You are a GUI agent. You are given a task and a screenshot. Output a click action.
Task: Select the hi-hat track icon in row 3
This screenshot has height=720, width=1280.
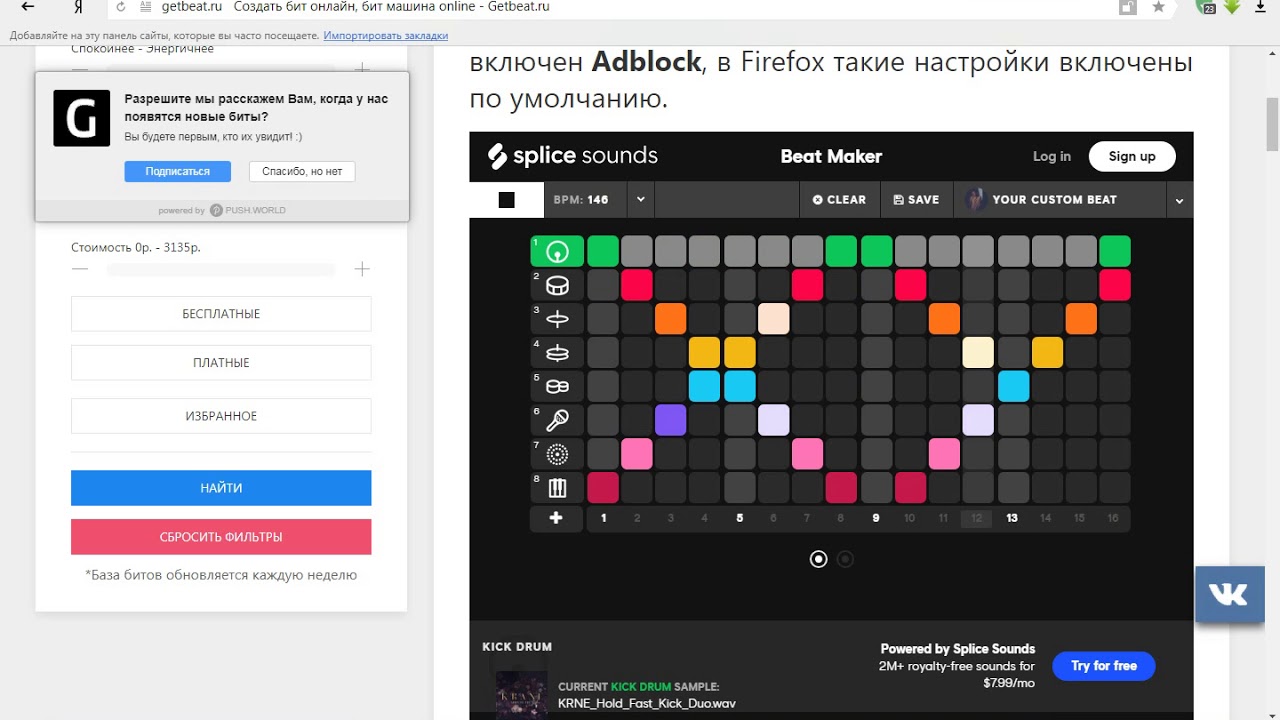click(557, 319)
